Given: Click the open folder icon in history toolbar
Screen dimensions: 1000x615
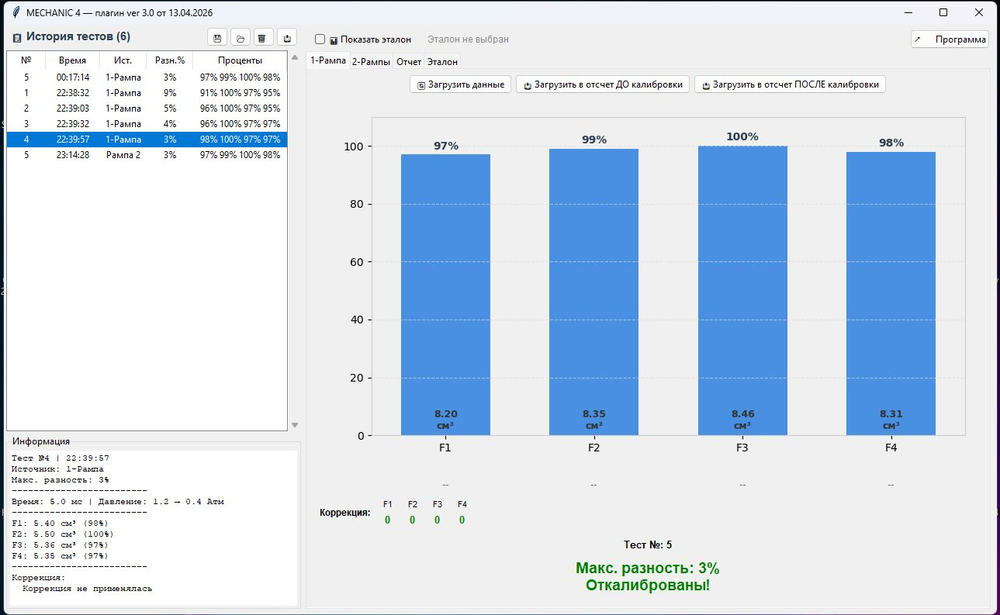Looking at the screenshot, I should 240,38.
